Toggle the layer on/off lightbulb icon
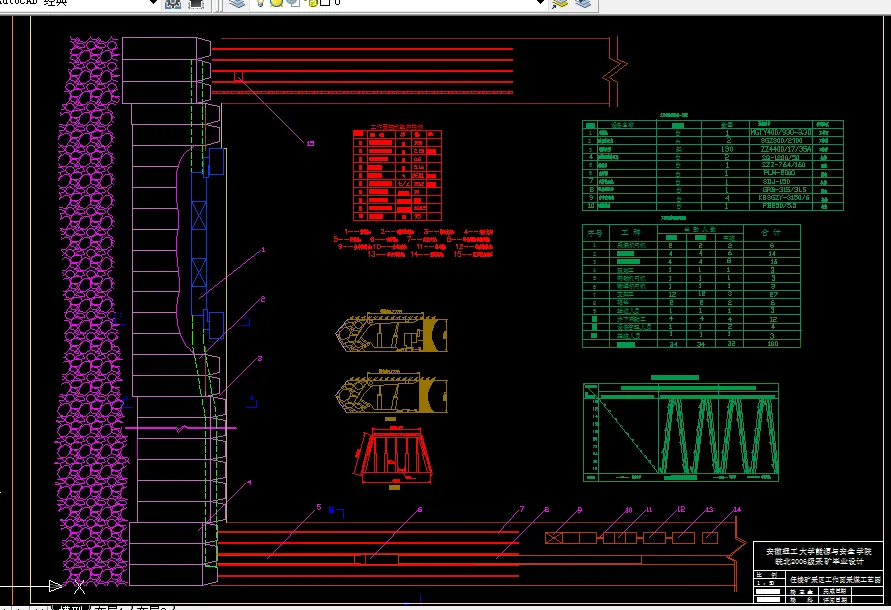 260,3
